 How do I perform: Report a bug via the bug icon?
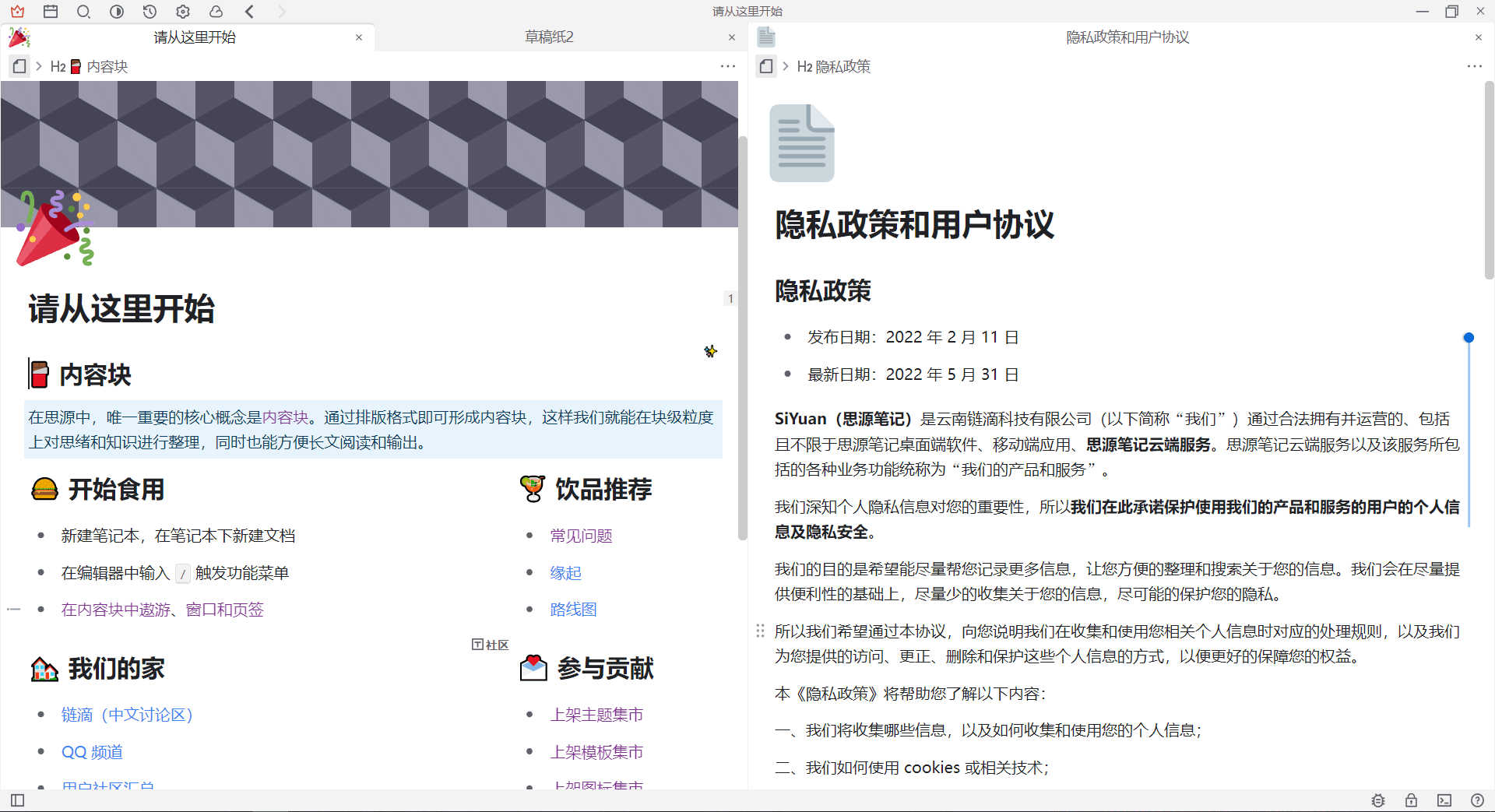click(x=1377, y=800)
